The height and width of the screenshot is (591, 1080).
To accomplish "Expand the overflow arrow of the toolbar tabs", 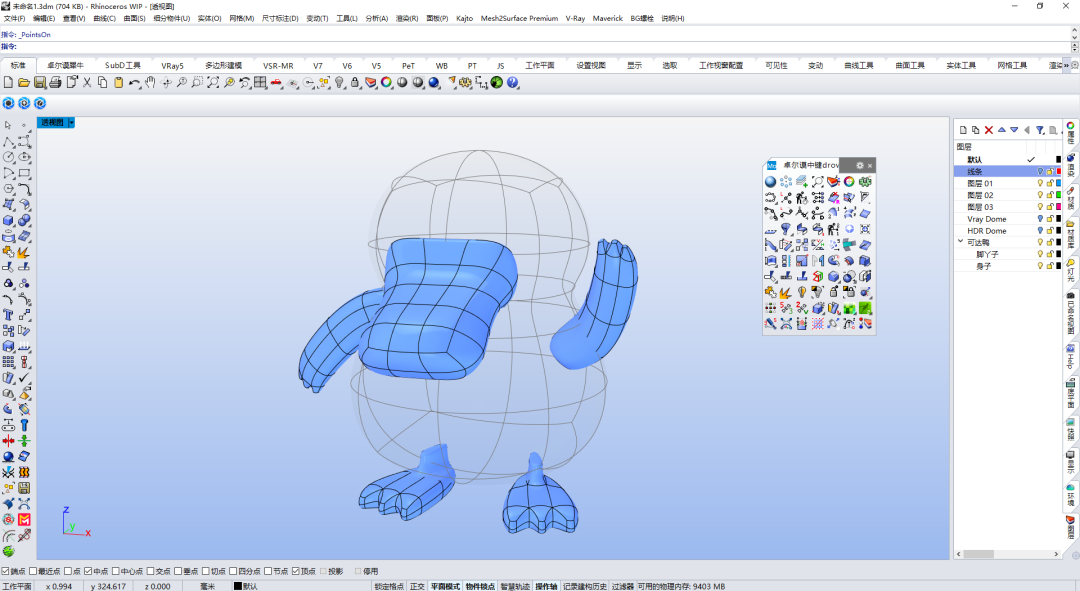I will (x=1066, y=65).
